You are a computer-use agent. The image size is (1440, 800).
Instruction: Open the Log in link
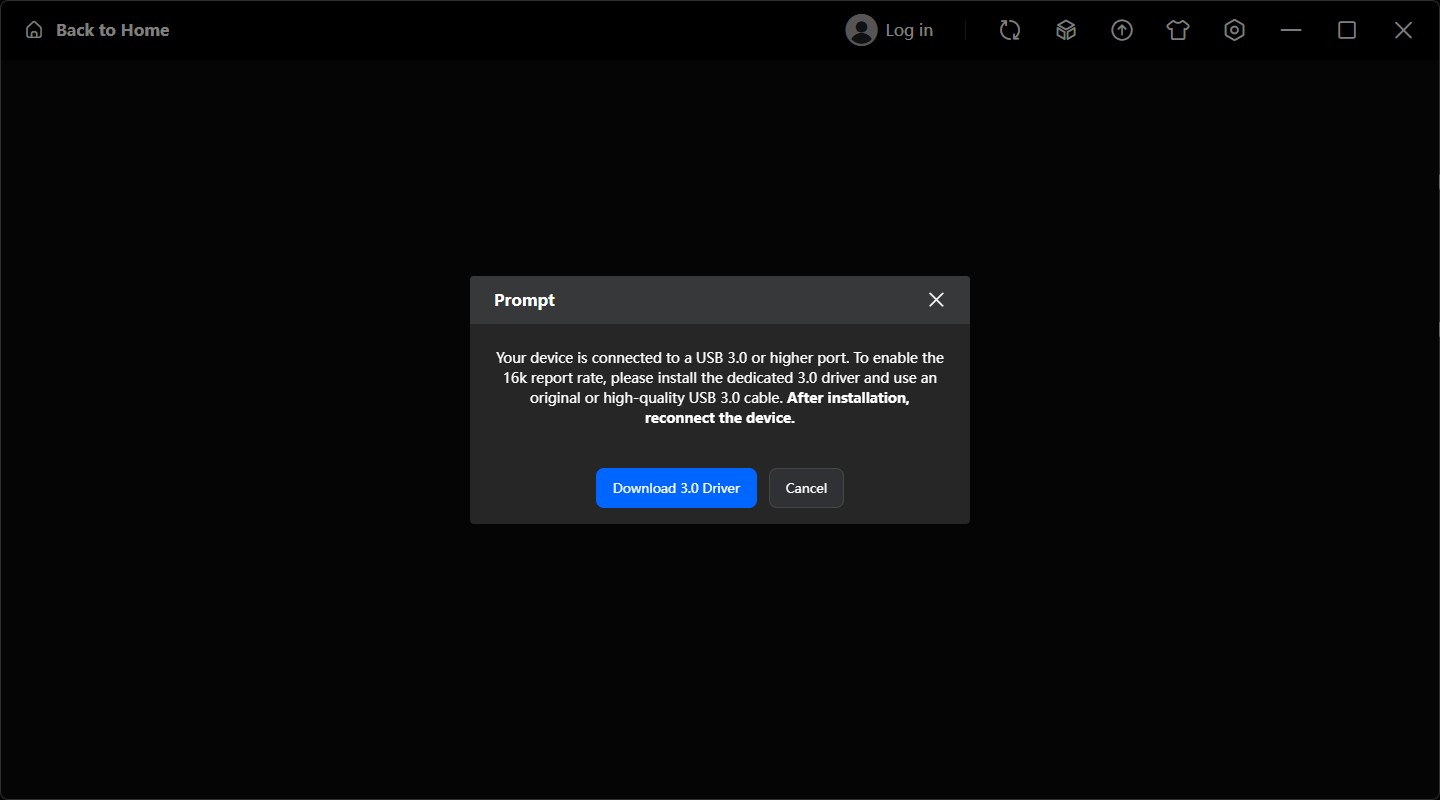pos(909,30)
